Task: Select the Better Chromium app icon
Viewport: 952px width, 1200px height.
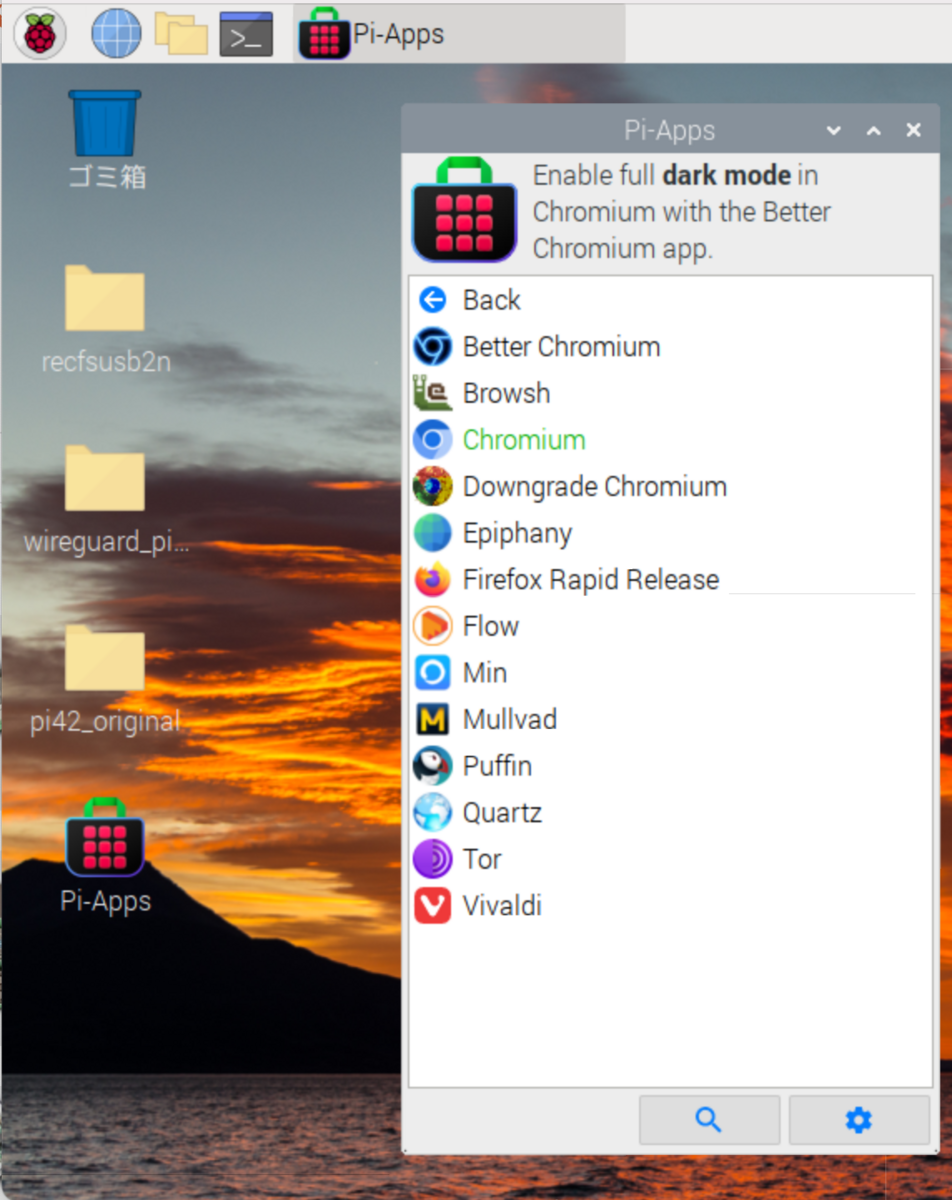Action: point(432,347)
